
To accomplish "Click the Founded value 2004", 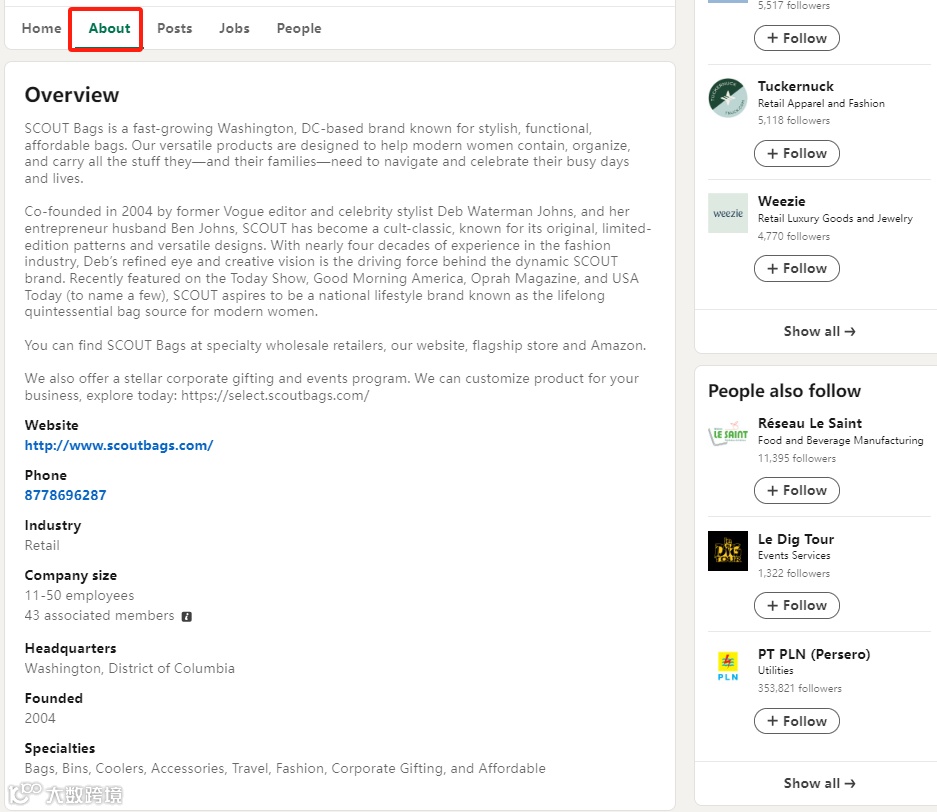I will (x=39, y=718).
